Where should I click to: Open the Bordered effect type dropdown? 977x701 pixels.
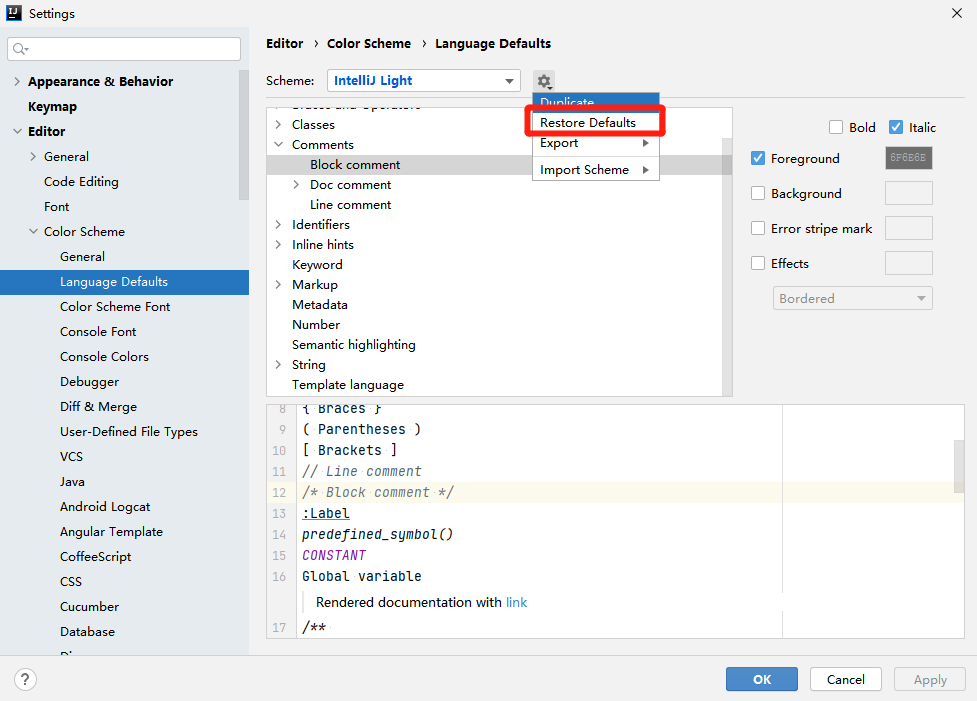pos(852,298)
